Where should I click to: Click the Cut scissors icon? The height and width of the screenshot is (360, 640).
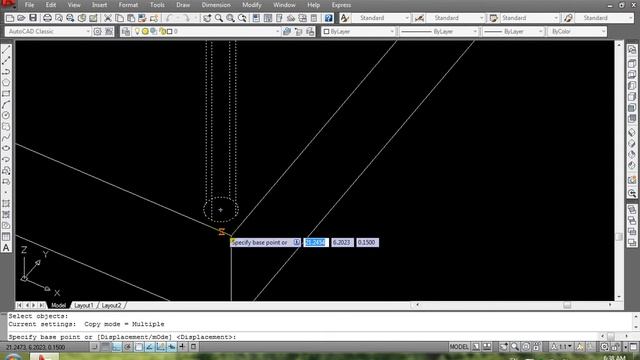click(108, 18)
